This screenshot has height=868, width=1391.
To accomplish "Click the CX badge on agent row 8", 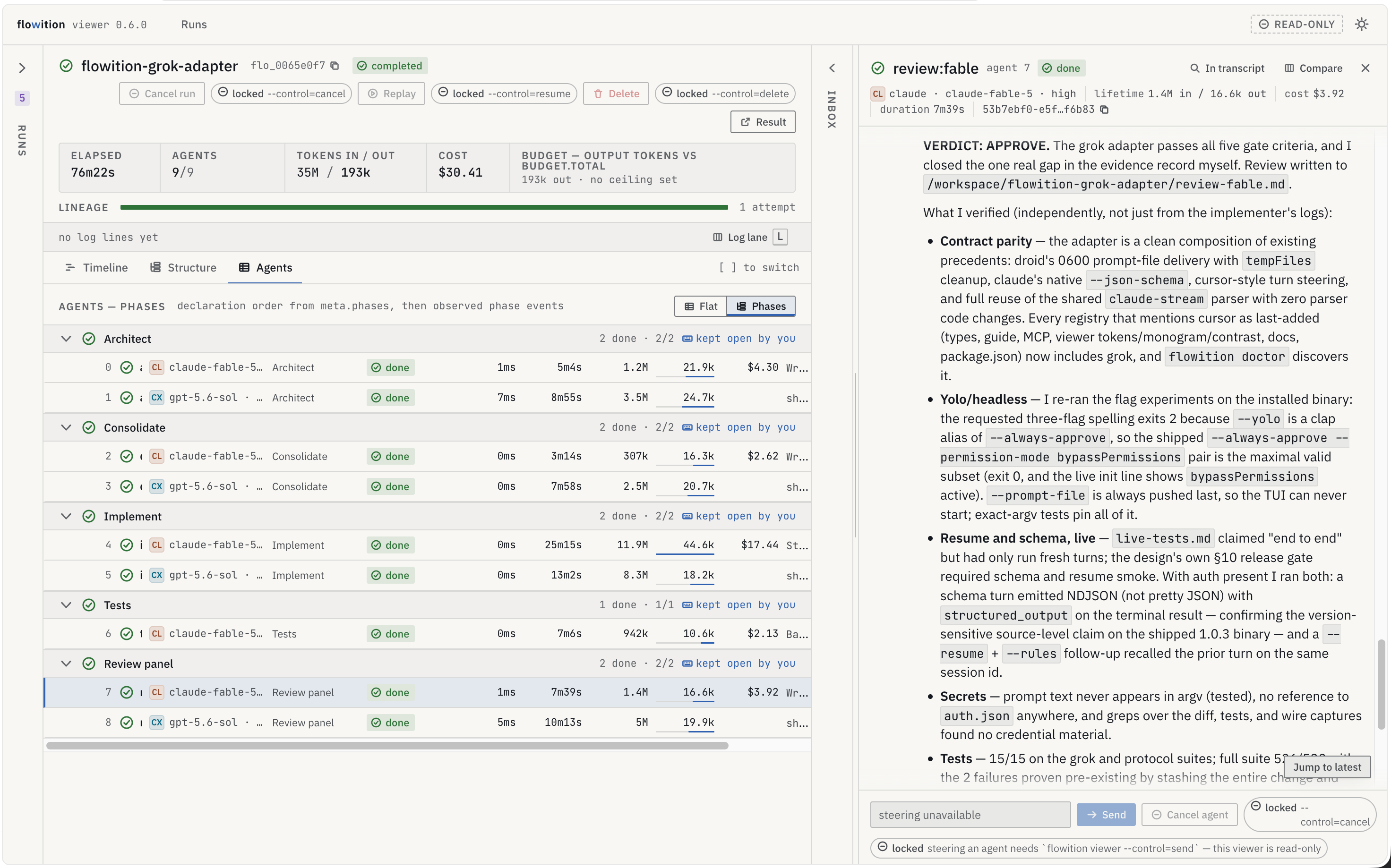I will click(157, 722).
